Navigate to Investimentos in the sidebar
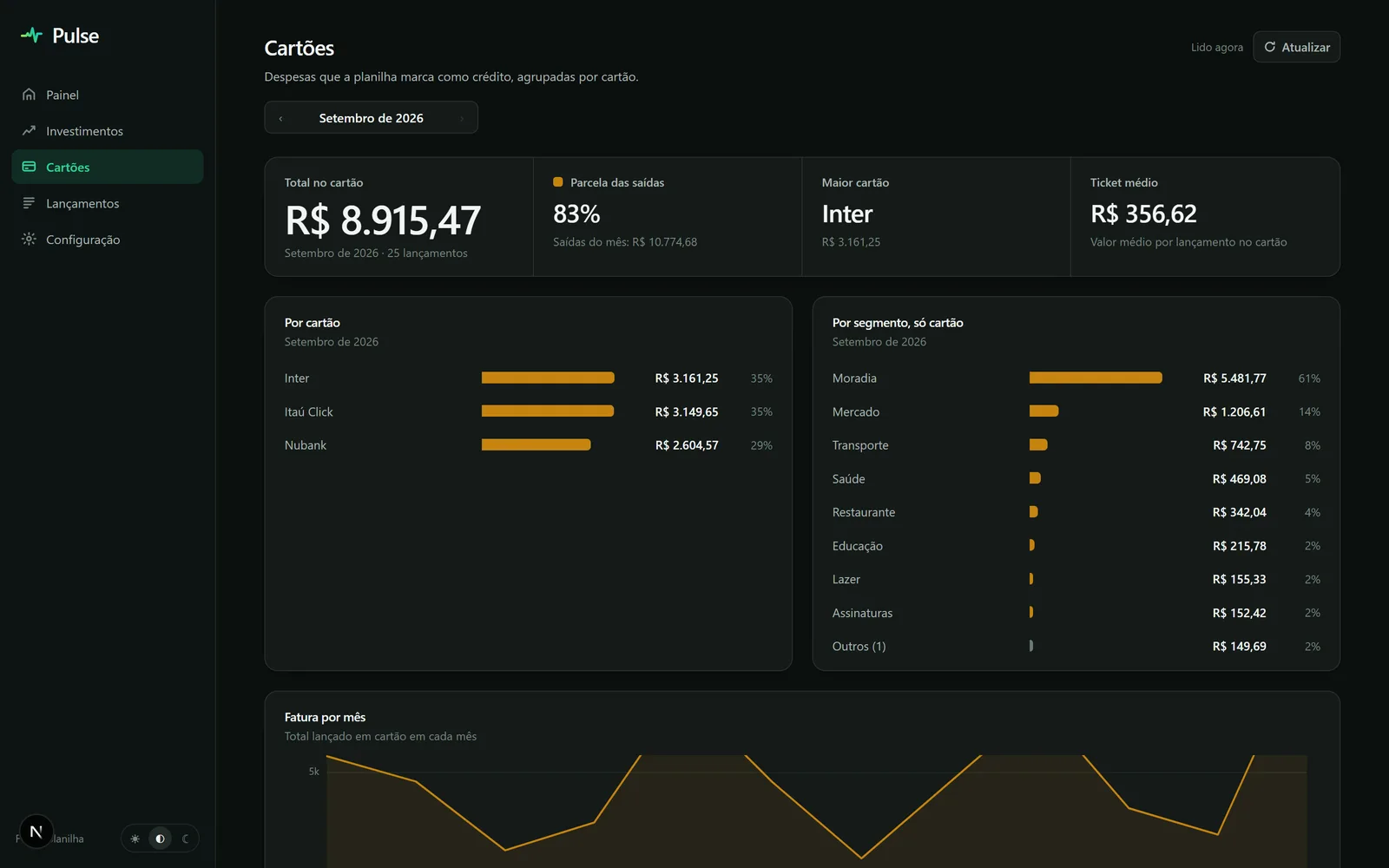This screenshot has width=1389, height=868. (x=108, y=131)
